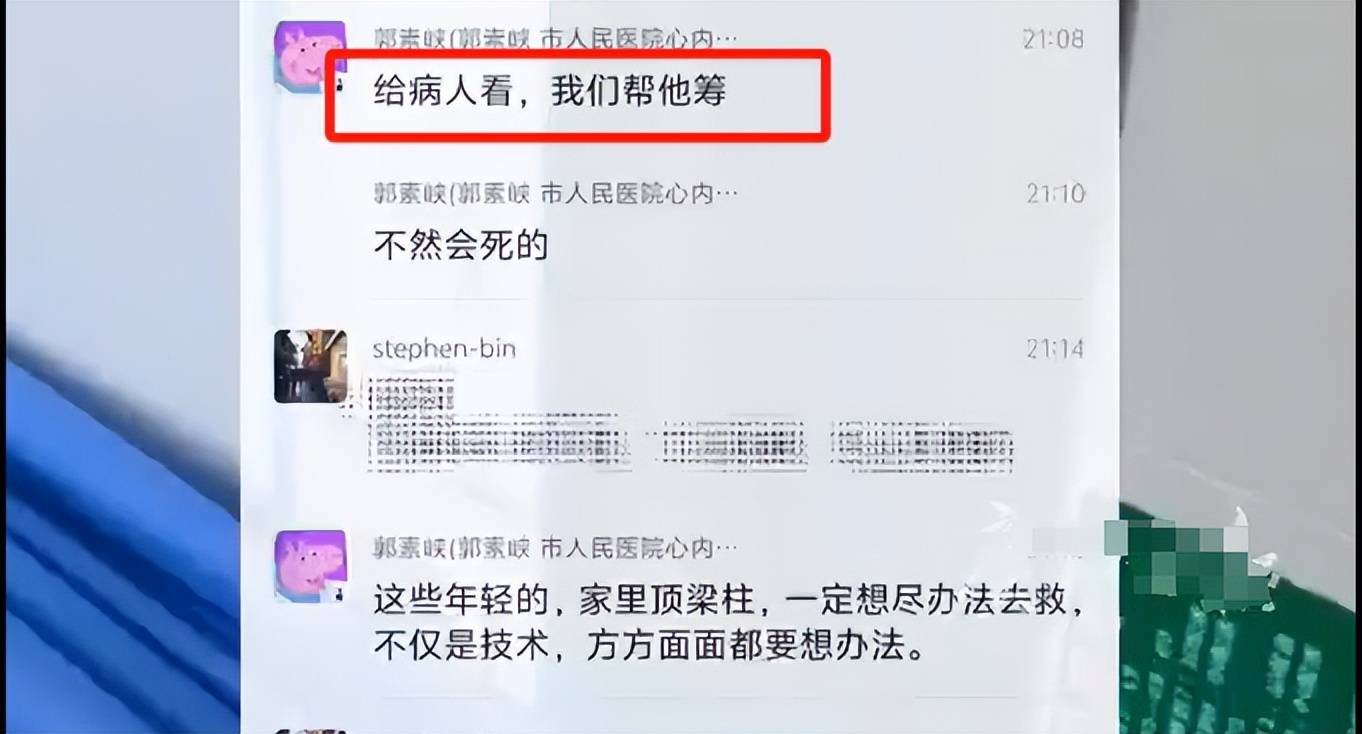This screenshot has height=734, width=1362.
Task: Tap the mosaic-blurred area at the right of the last message header
Action: pyautogui.click(x=1140, y=550)
